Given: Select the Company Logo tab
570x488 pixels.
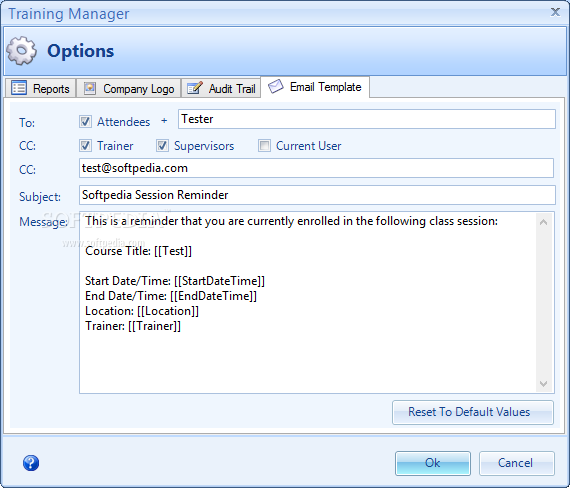Looking at the screenshot, I should 128,88.
